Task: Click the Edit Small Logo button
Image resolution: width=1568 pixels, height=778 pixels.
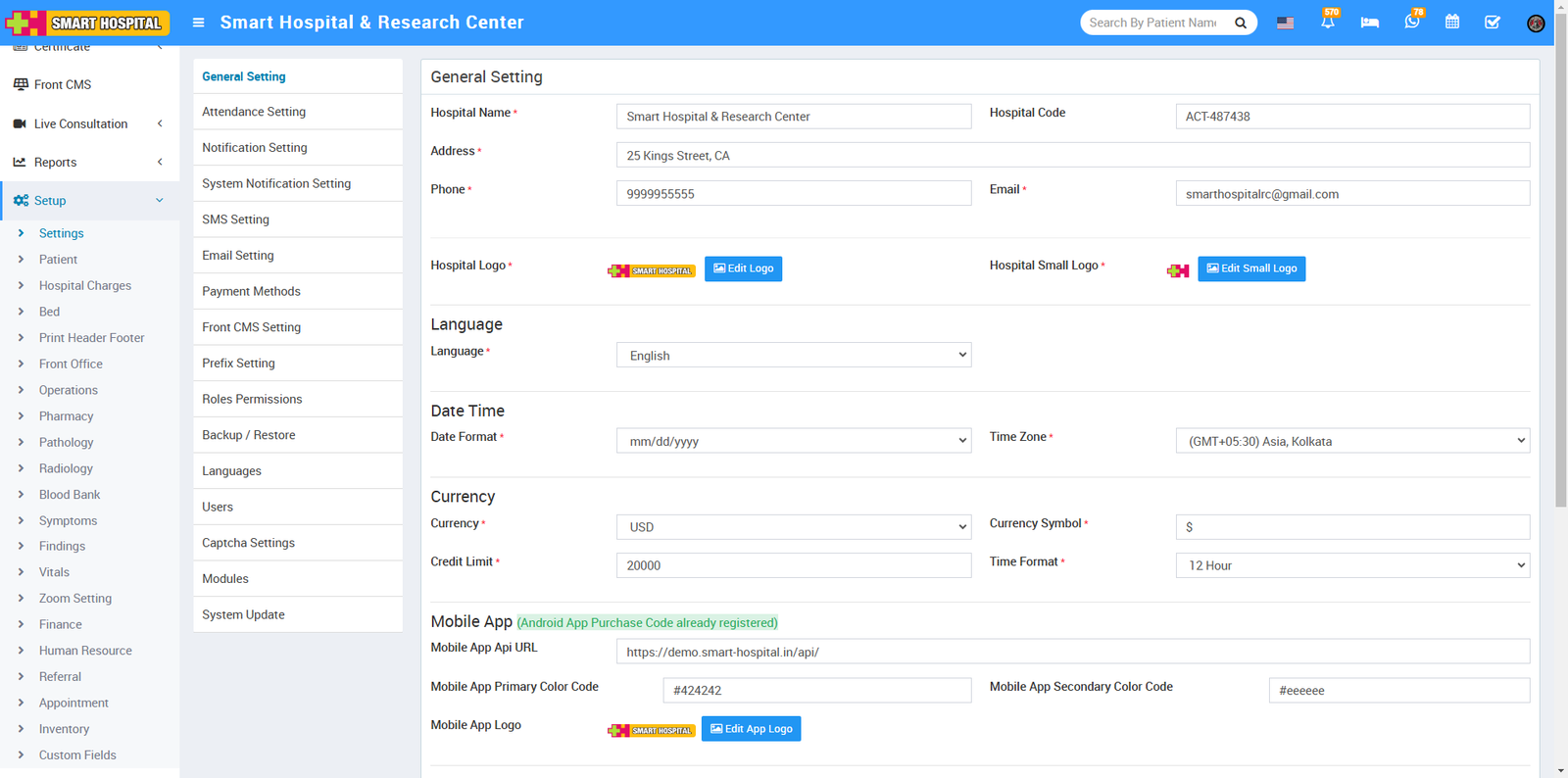Action: (x=1250, y=268)
